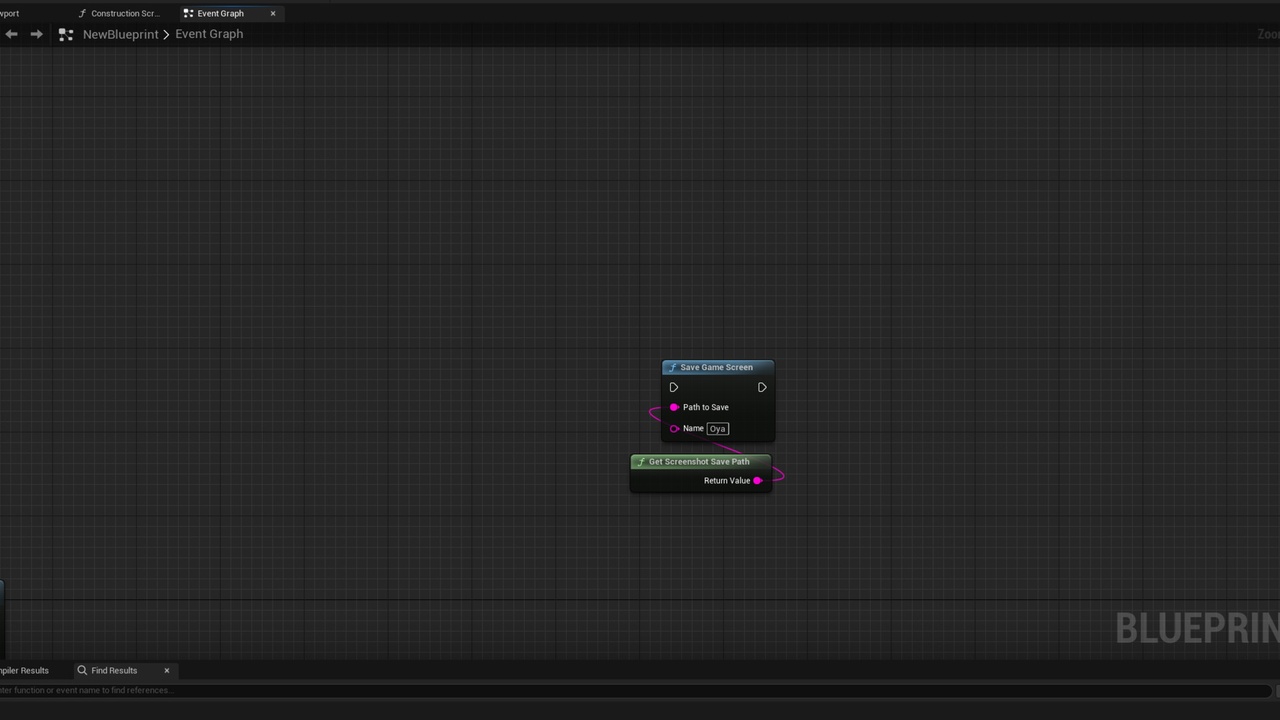Image resolution: width=1280 pixels, height=720 pixels.
Task: Click the function icon on Save Game Screen
Action: (672, 367)
